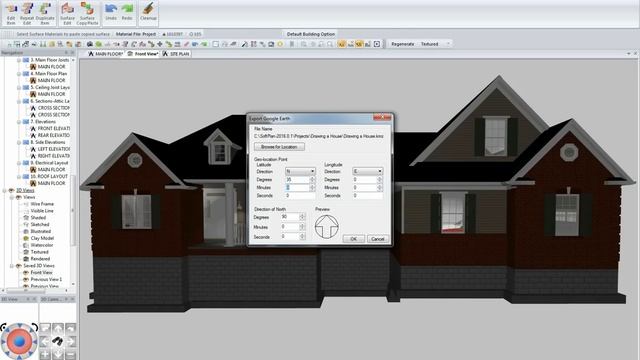This screenshot has width=640, height=360.
Task: Select RIGHT ELEVATION in the tree
Action: [x=53, y=156]
